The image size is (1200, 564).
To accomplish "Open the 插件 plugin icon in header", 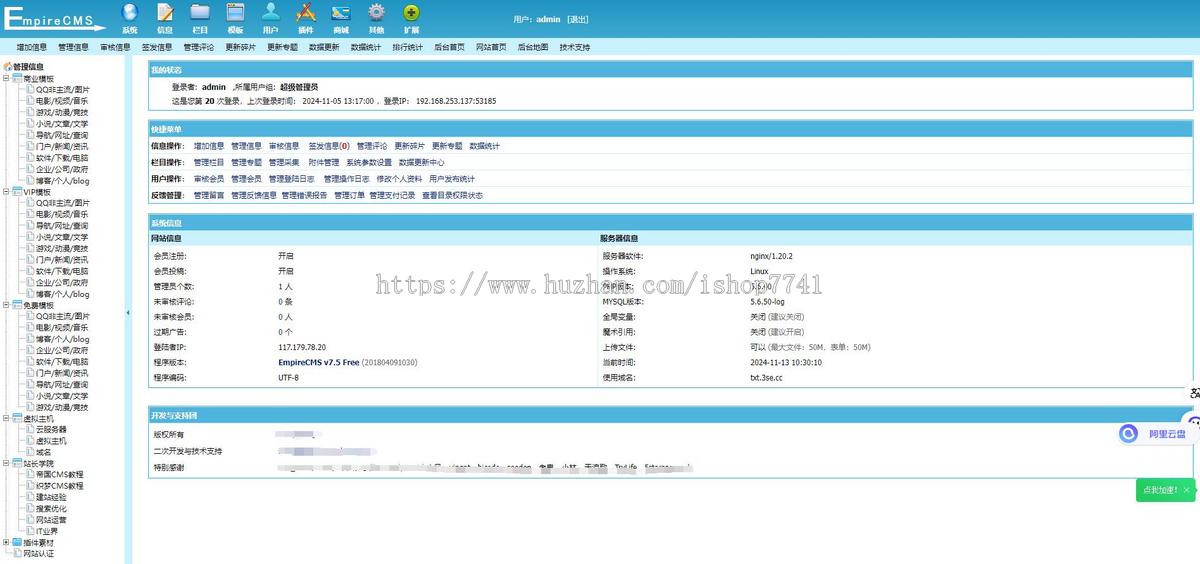I will pos(306,12).
